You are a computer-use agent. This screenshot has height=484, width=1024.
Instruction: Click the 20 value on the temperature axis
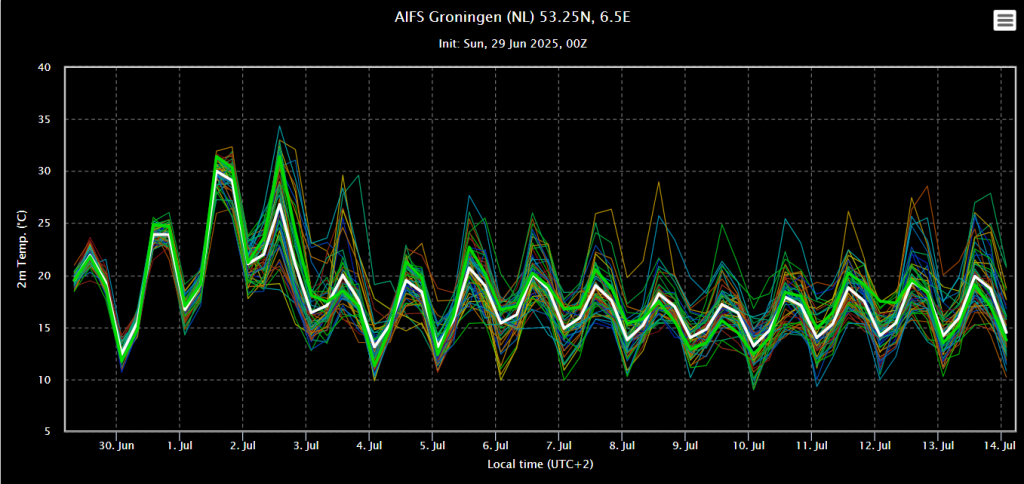(x=44, y=276)
